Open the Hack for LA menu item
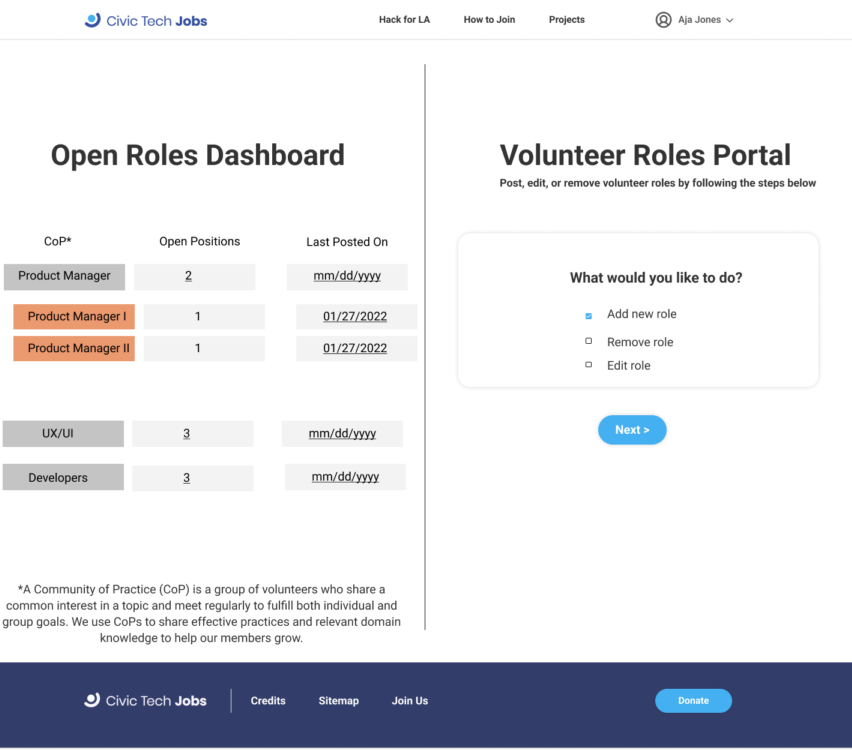 (404, 20)
